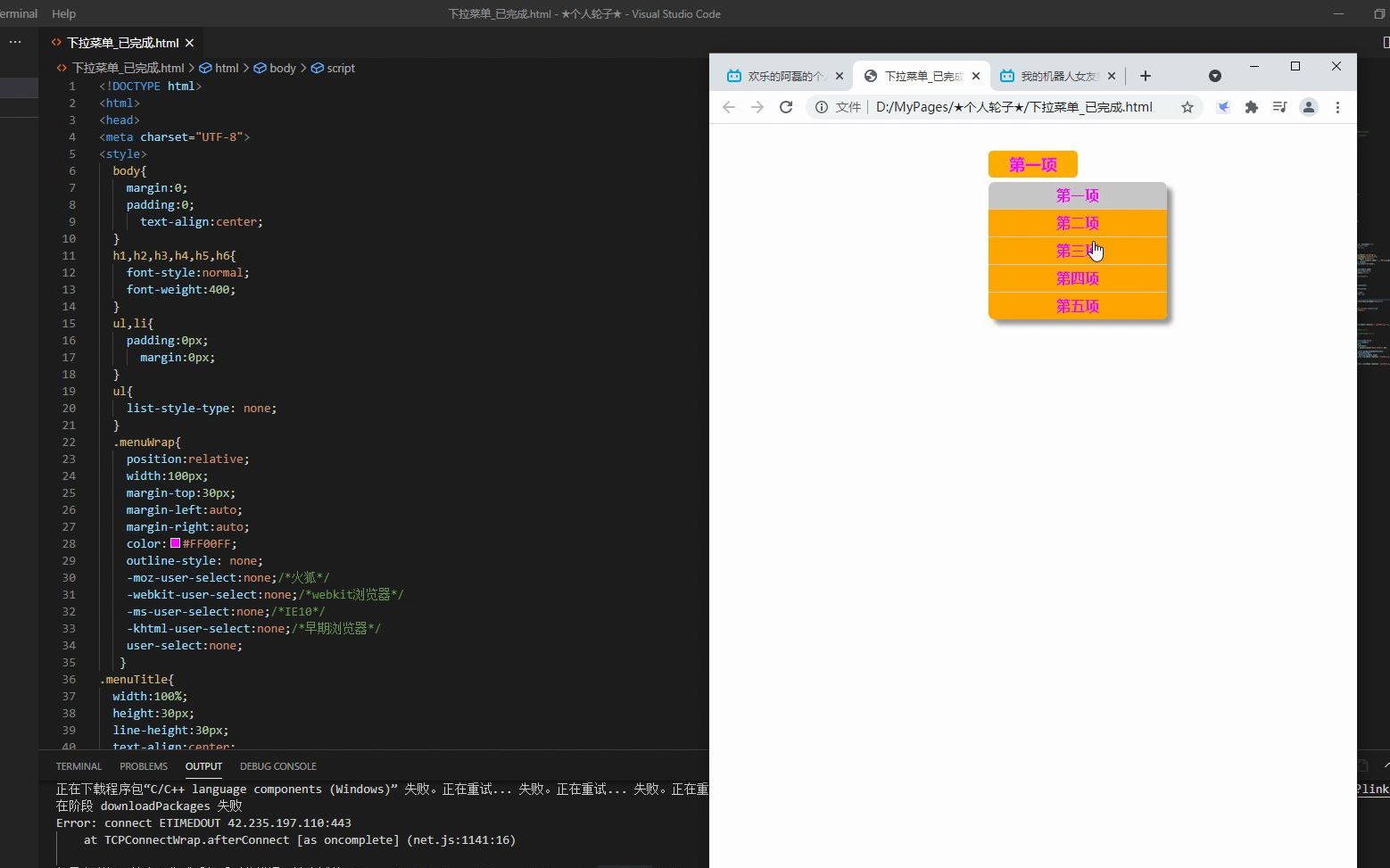Switch to the DEBUG CONSOLE panel
This screenshot has height=868, width=1390.
tap(278, 766)
